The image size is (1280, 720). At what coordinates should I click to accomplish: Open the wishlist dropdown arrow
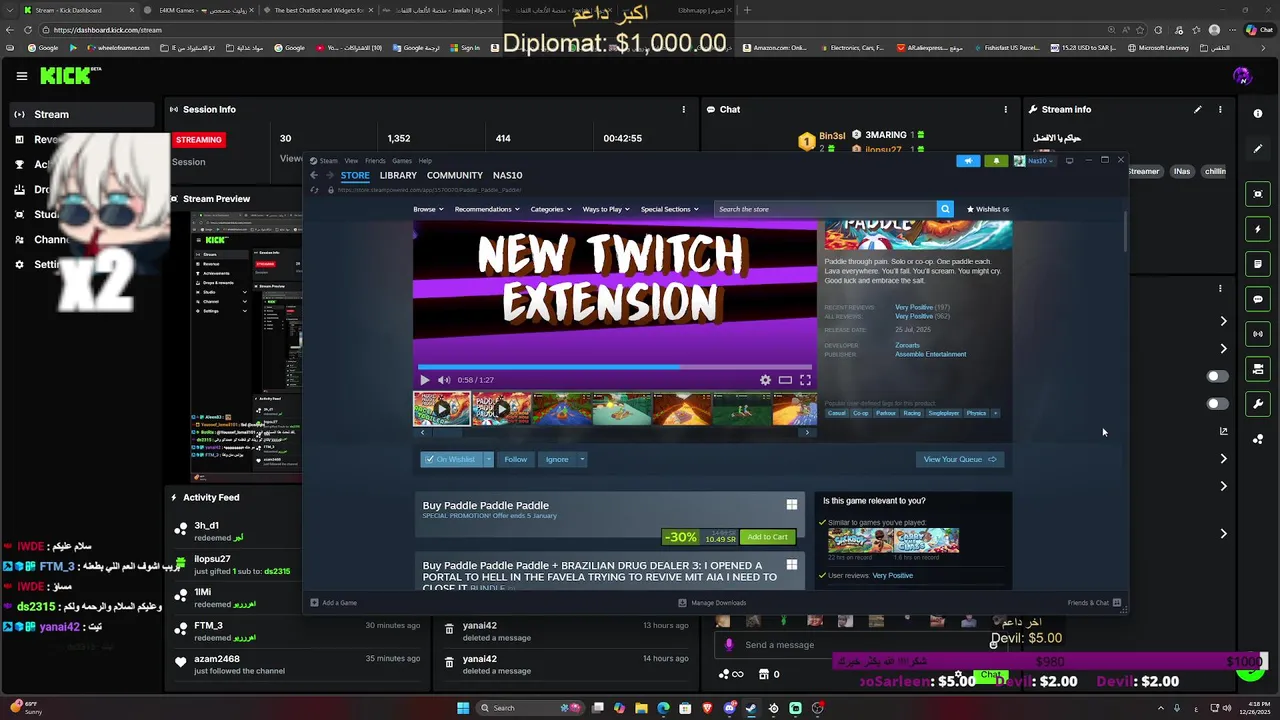[x=488, y=459]
